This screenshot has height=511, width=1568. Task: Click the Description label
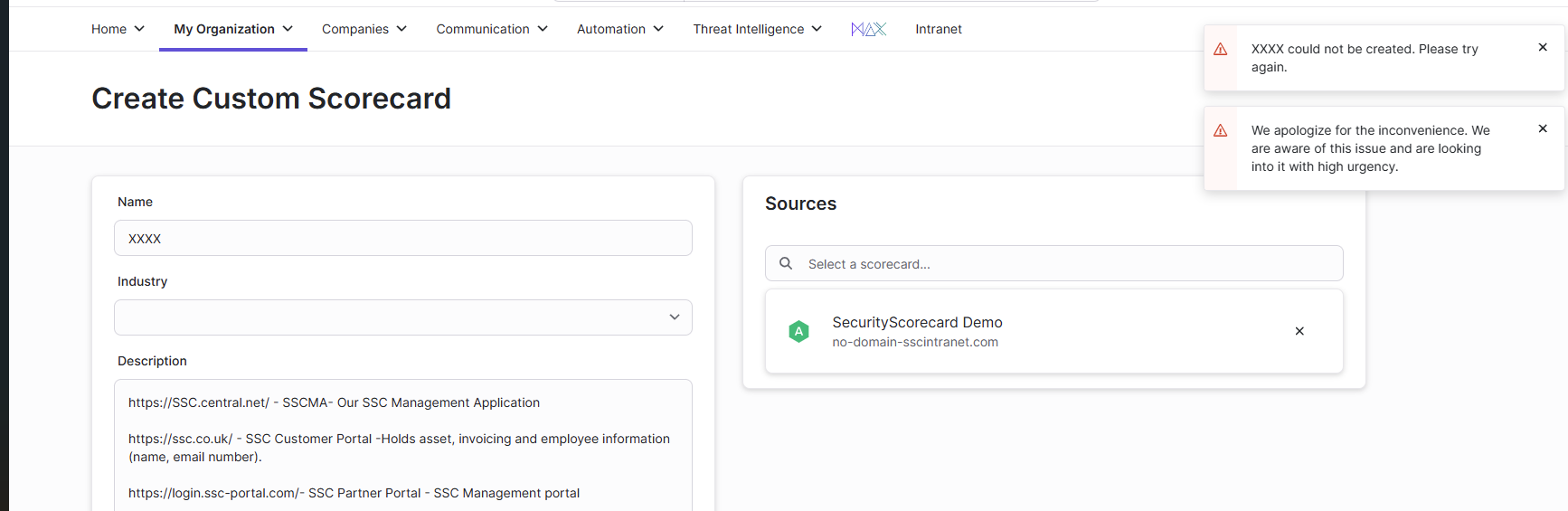[x=152, y=361]
